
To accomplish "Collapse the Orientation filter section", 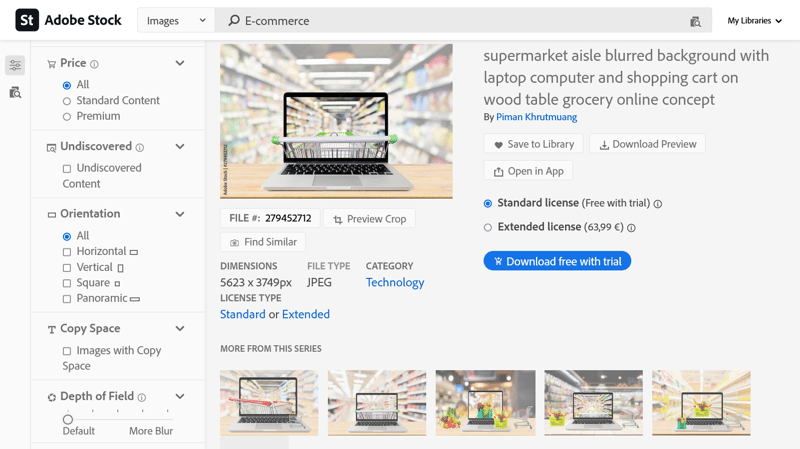I will [180, 214].
